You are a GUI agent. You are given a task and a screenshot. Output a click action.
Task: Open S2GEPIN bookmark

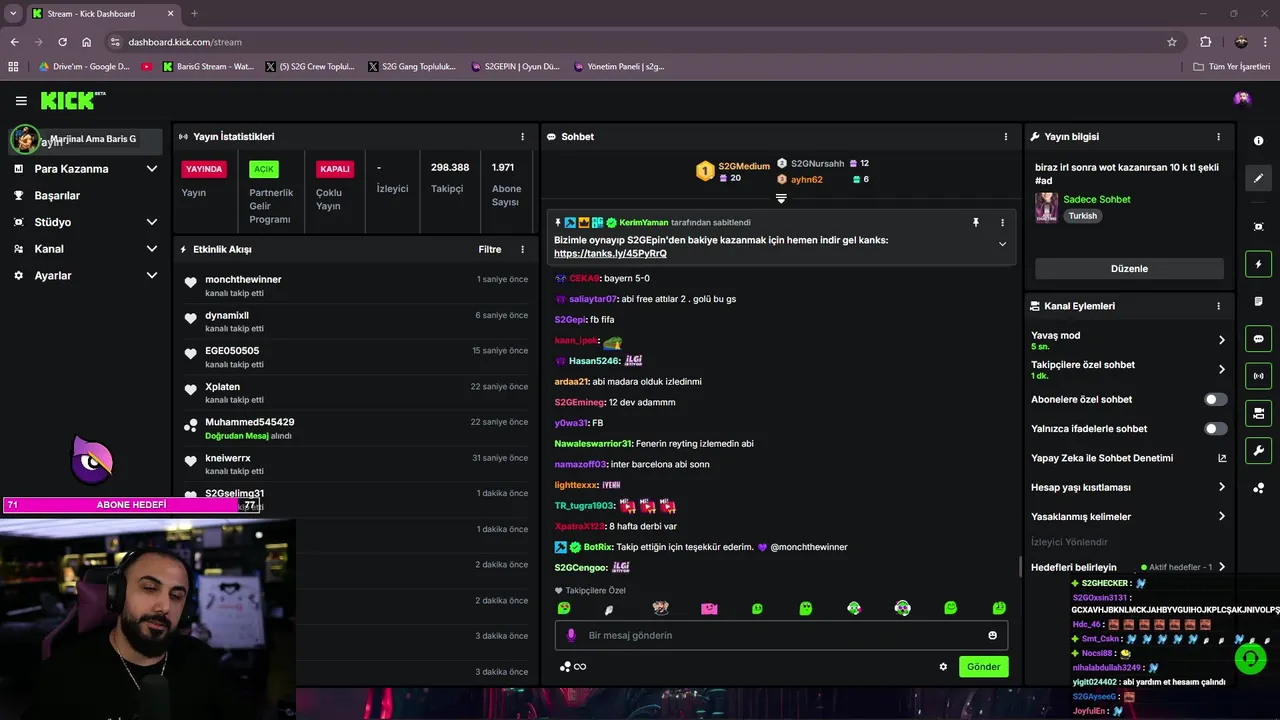[514, 67]
